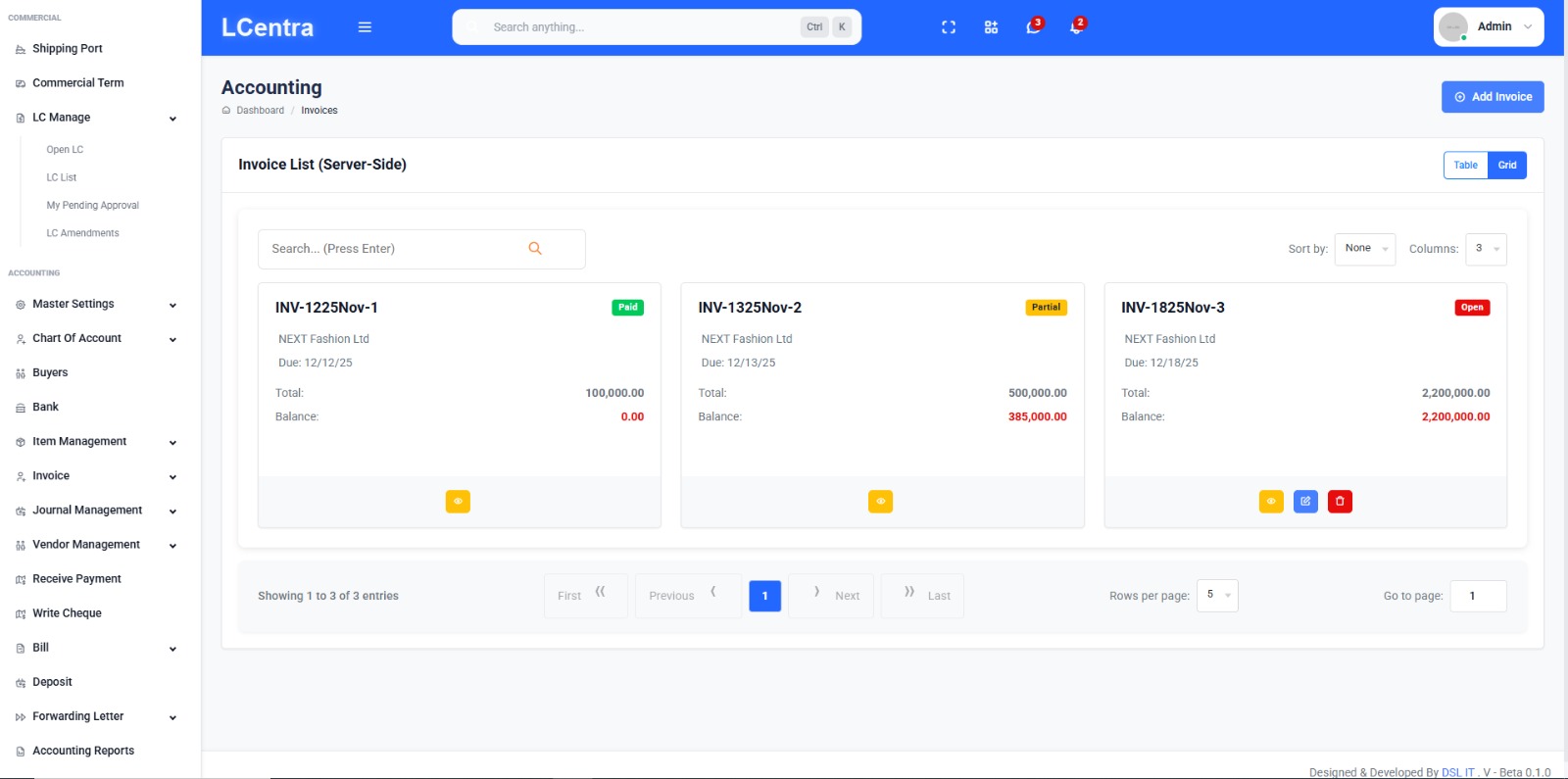Open LC List in sidebar

coord(62,177)
